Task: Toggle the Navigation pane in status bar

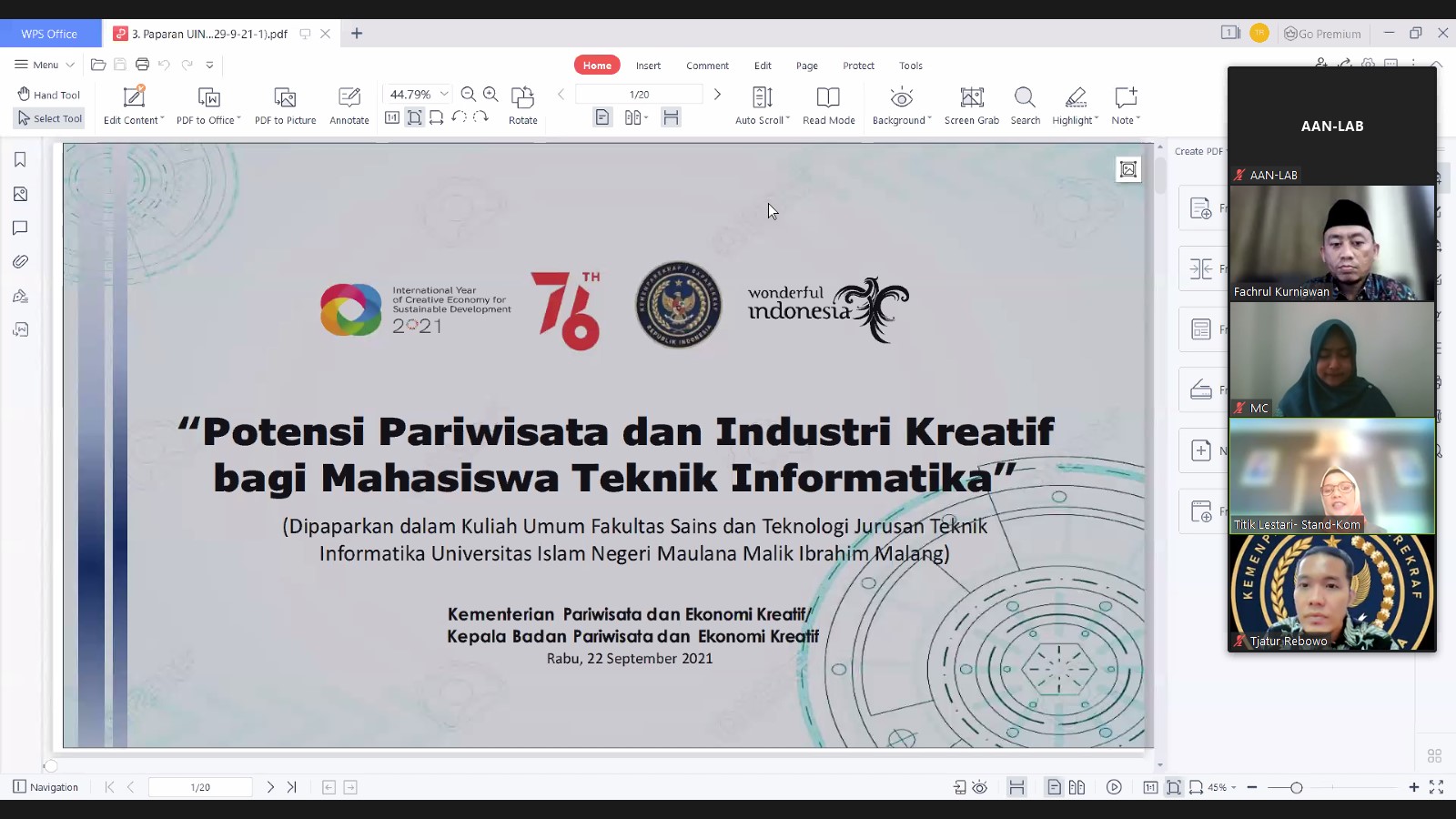Action: pyautogui.click(x=45, y=787)
